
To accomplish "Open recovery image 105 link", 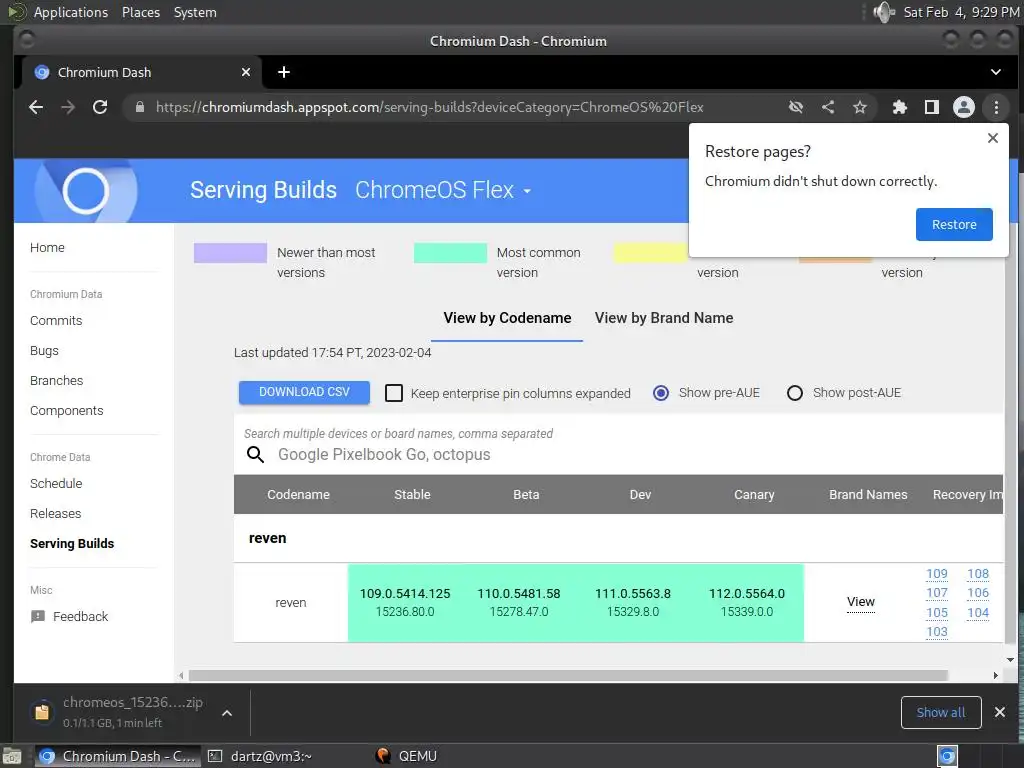I will pyautogui.click(x=936, y=613).
